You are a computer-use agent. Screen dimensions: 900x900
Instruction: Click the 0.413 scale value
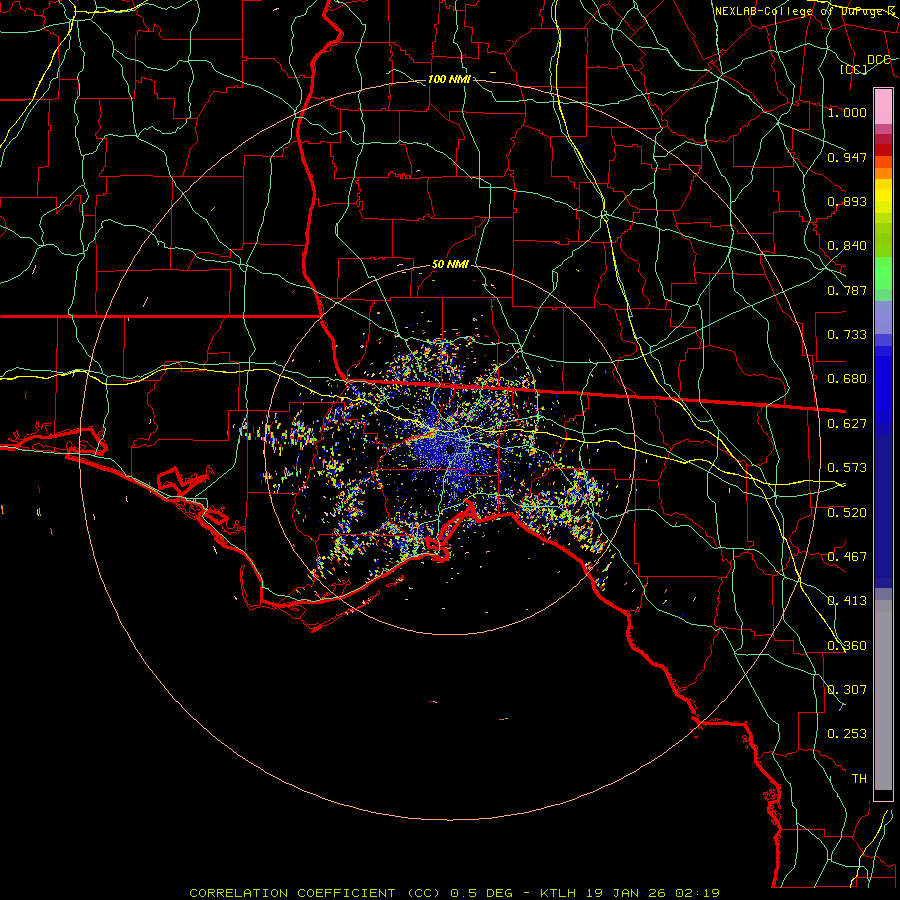(x=847, y=601)
